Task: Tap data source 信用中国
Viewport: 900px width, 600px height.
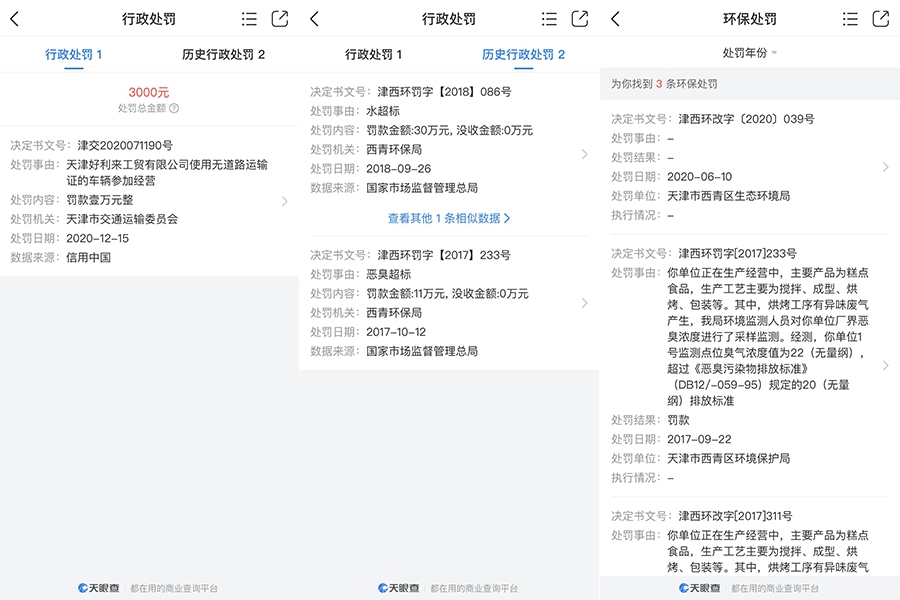Action: (x=88, y=257)
